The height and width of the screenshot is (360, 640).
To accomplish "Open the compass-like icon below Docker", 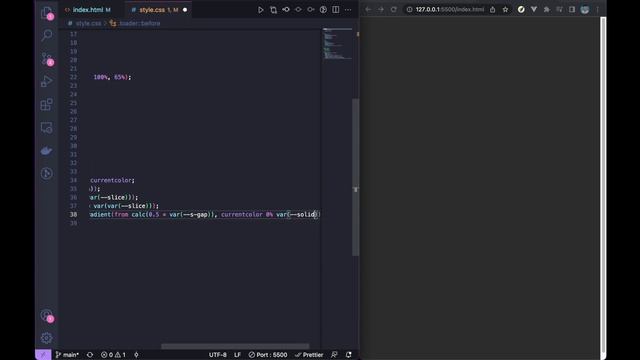I will coord(47,173).
